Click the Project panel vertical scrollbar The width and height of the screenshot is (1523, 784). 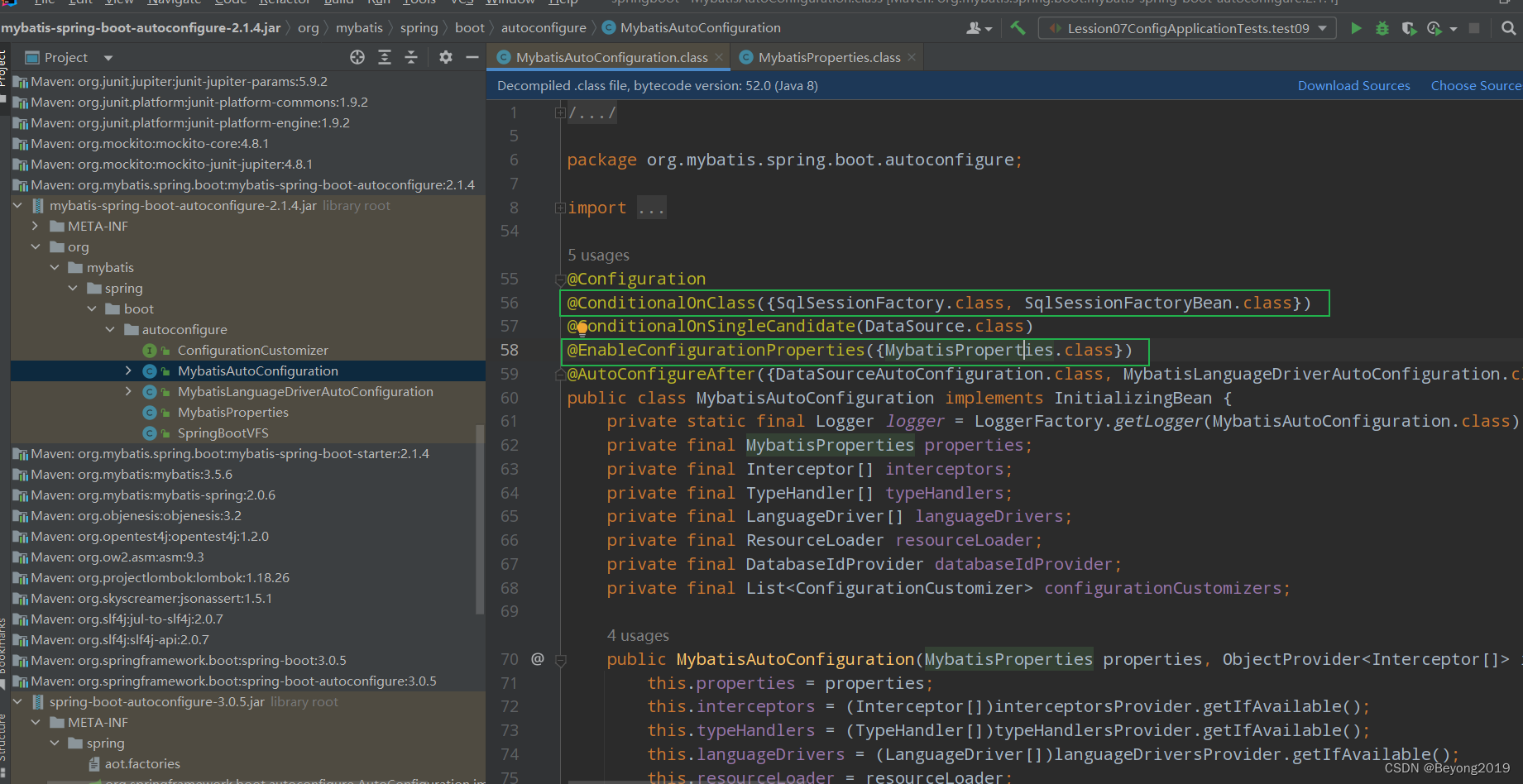480,519
